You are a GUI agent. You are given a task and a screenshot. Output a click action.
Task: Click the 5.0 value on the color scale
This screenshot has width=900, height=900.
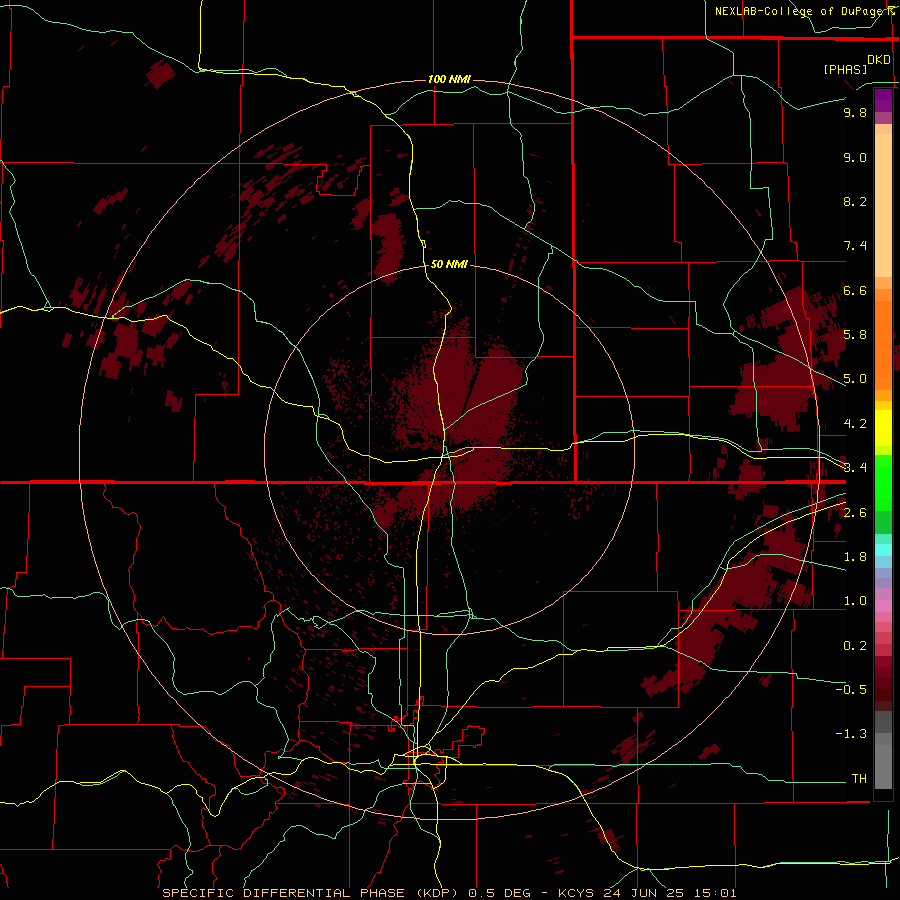[855, 379]
